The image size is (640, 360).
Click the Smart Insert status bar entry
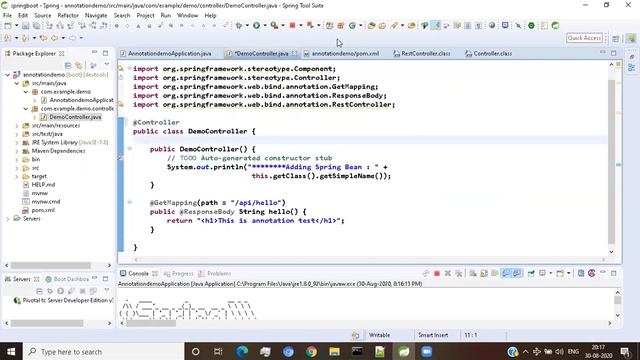click(x=433, y=335)
